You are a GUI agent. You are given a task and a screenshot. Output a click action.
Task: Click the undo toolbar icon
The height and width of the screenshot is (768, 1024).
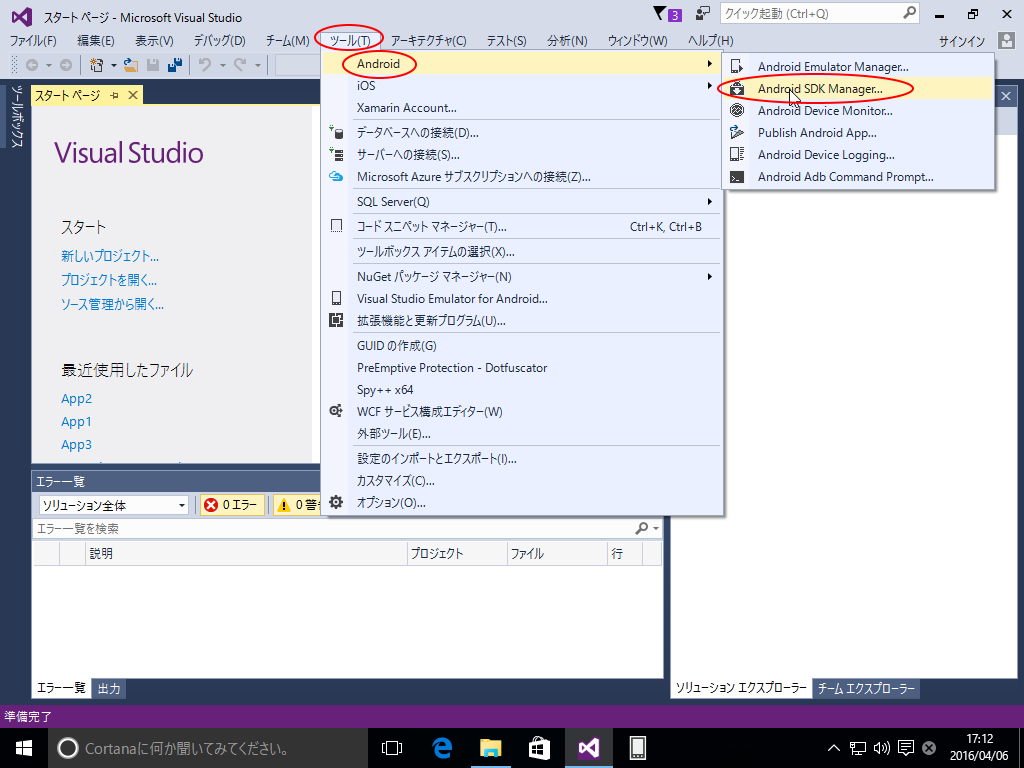click(205, 65)
